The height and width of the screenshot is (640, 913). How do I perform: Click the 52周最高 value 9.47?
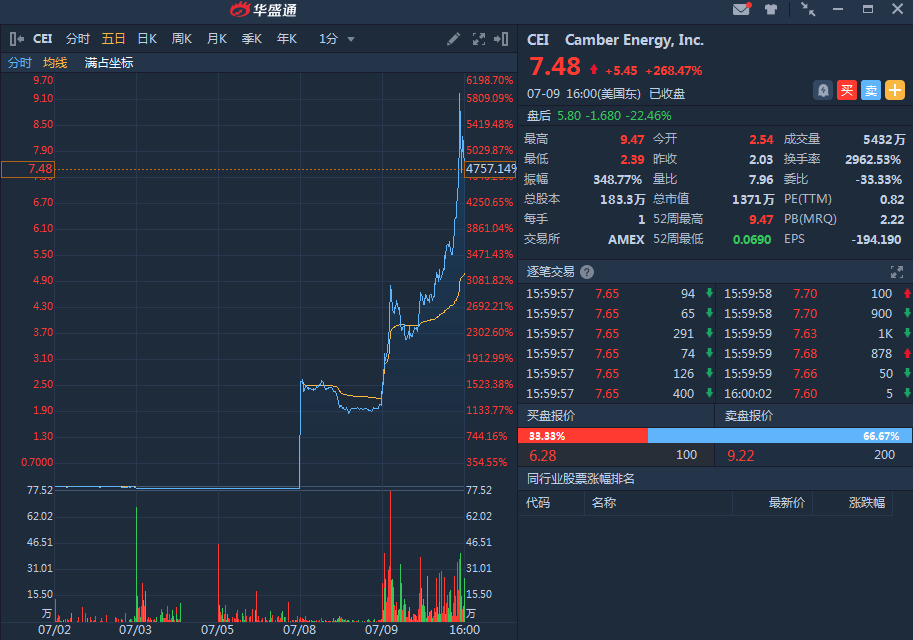(x=761, y=220)
